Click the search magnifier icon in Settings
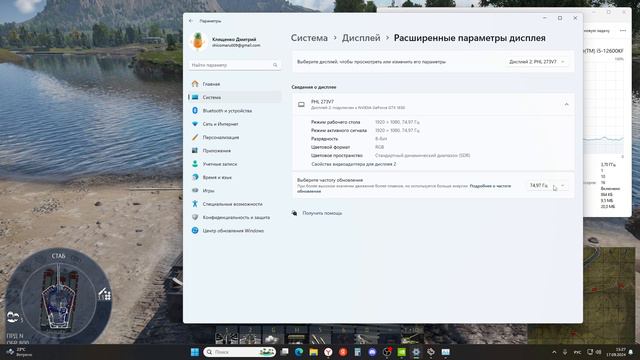This screenshot has height=360, width=640. 275,65
